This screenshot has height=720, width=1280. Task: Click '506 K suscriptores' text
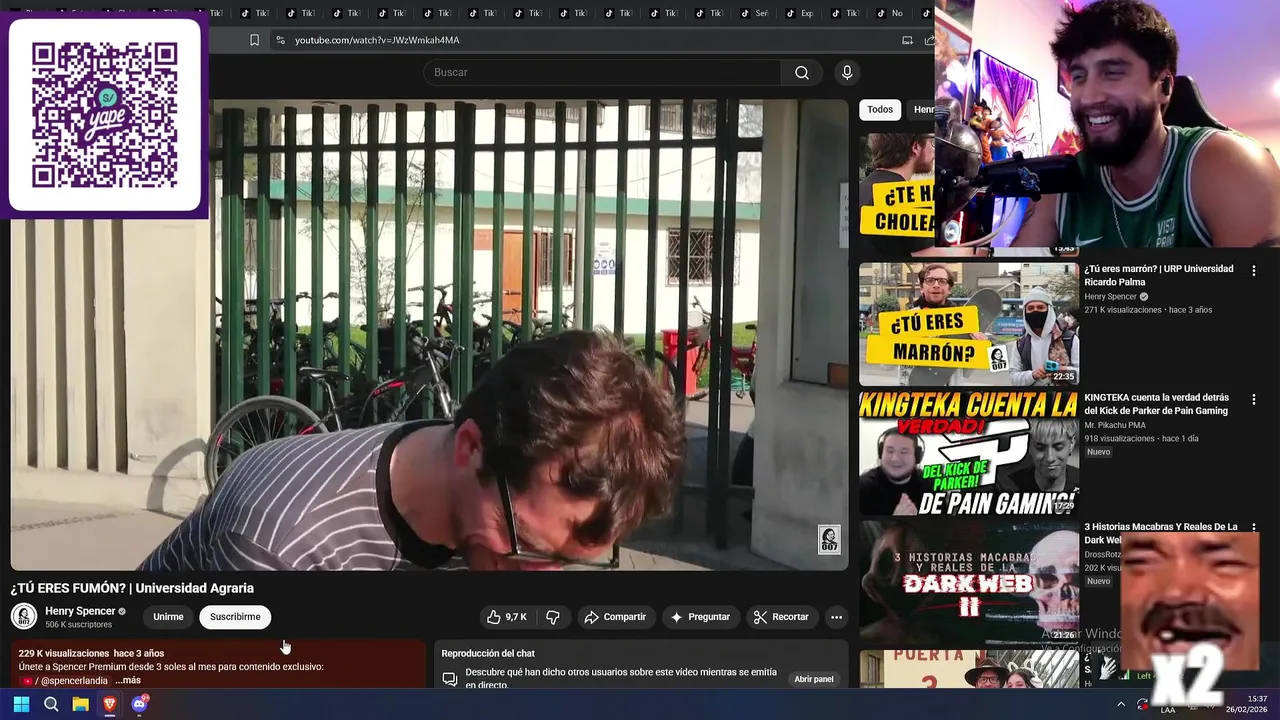pos(78,625)
